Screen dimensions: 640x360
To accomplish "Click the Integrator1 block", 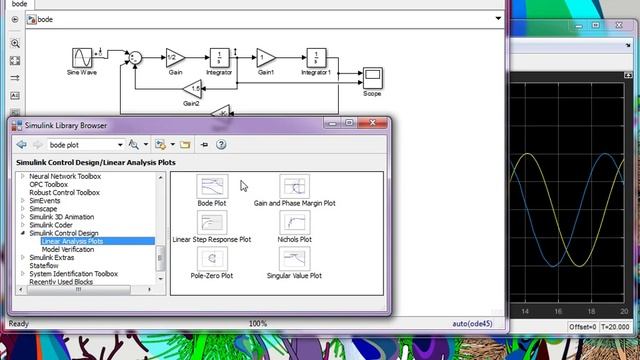I will point(316,58).
